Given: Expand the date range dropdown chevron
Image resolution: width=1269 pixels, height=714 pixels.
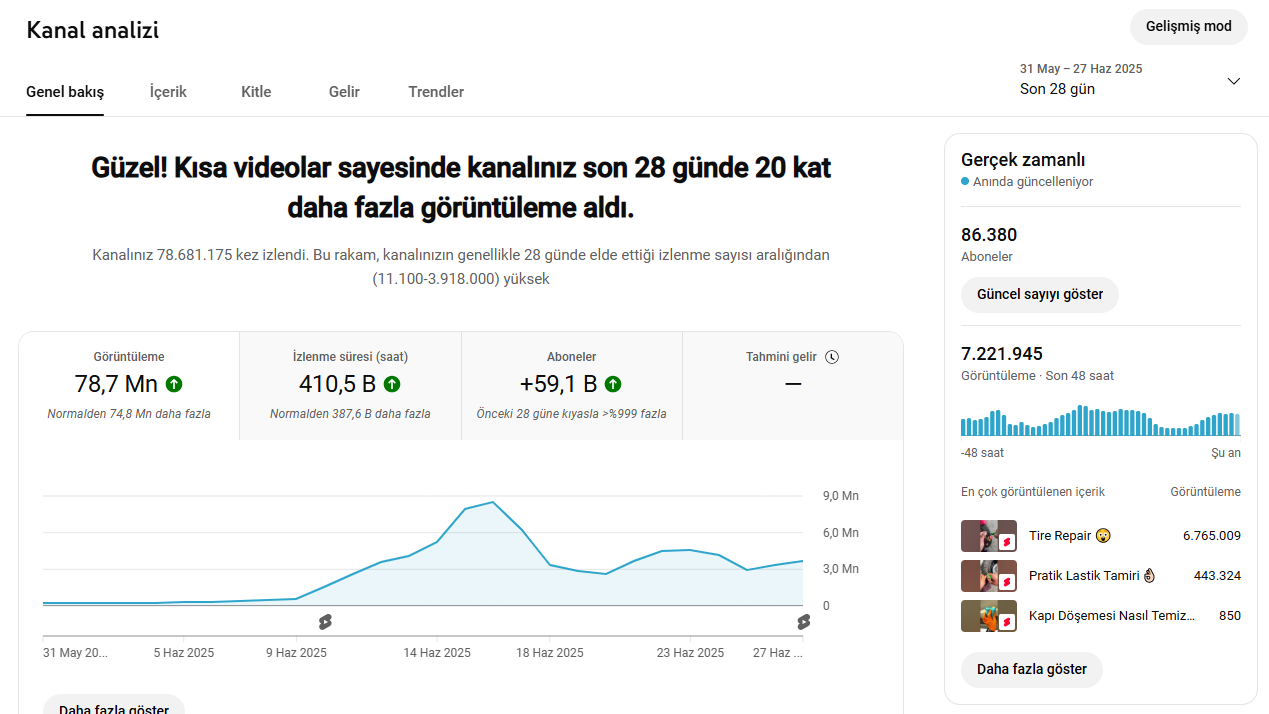Looking at the screenshot, I should pos(1234,81).
